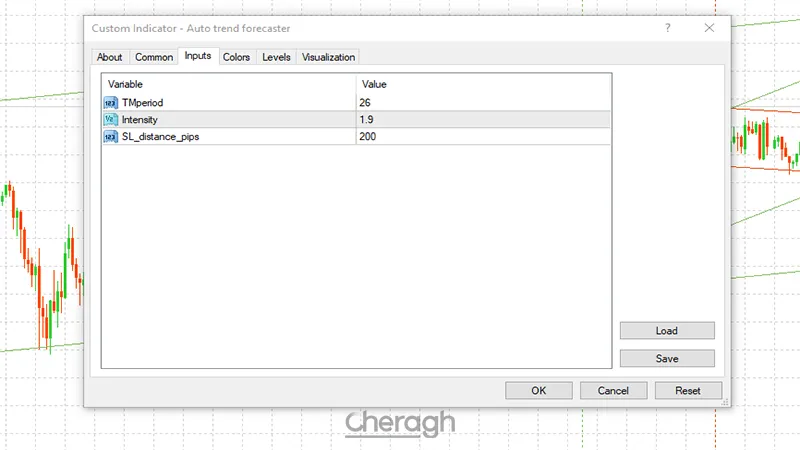Reset the inputs to defaults
The width and height of the screenshot is (800, 450).
pyautogui.click(x=687, y=390)
